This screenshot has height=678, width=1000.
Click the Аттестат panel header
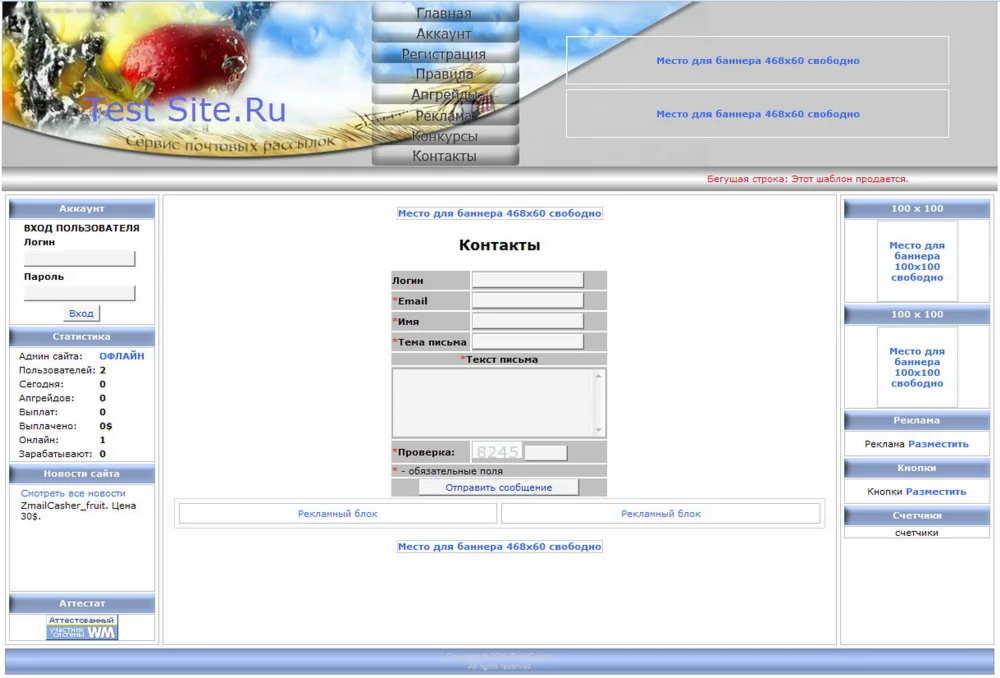(x=82, y=603)
